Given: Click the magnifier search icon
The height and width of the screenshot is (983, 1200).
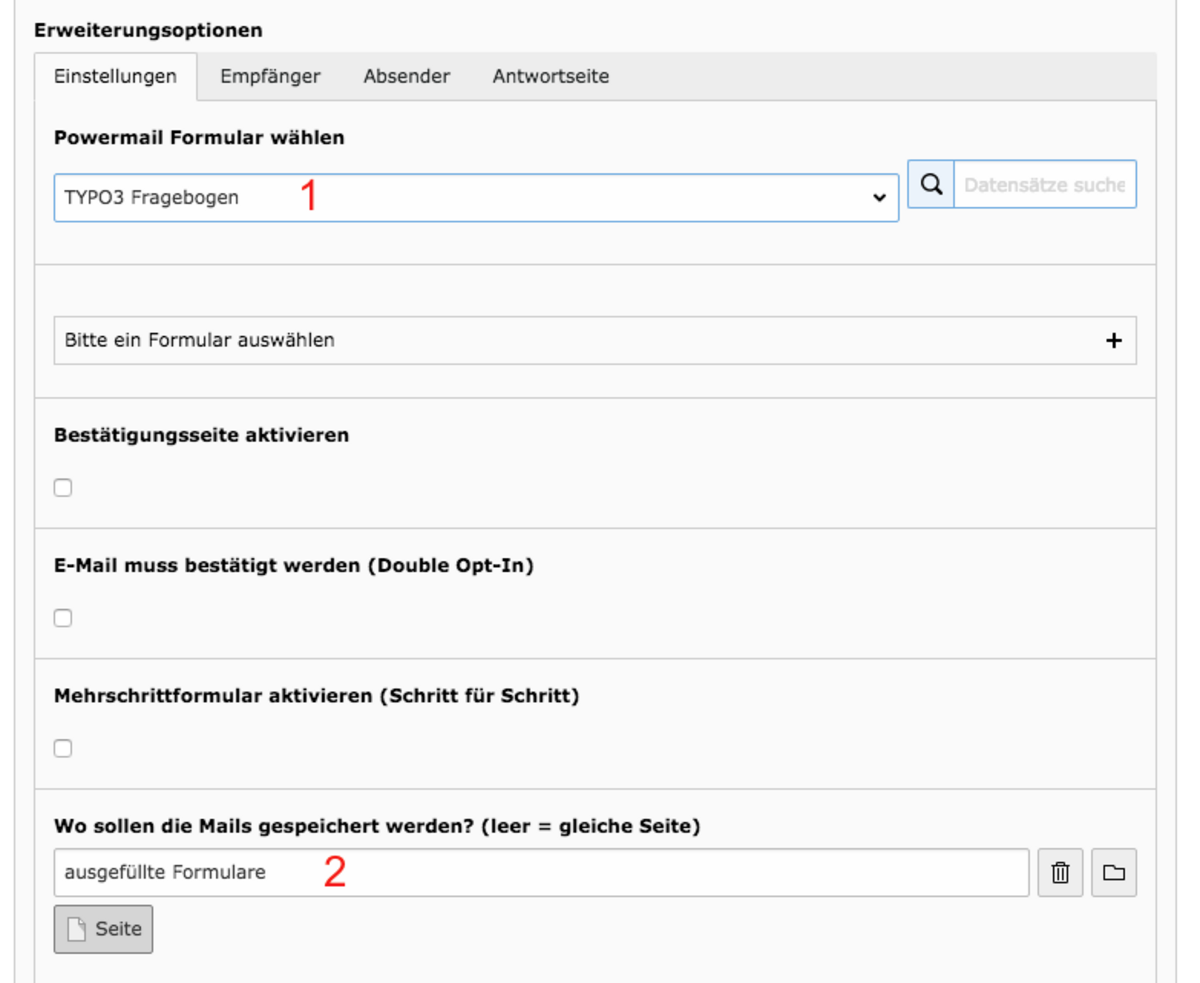Looking at the screenshot, I should (x=931, y=184).
